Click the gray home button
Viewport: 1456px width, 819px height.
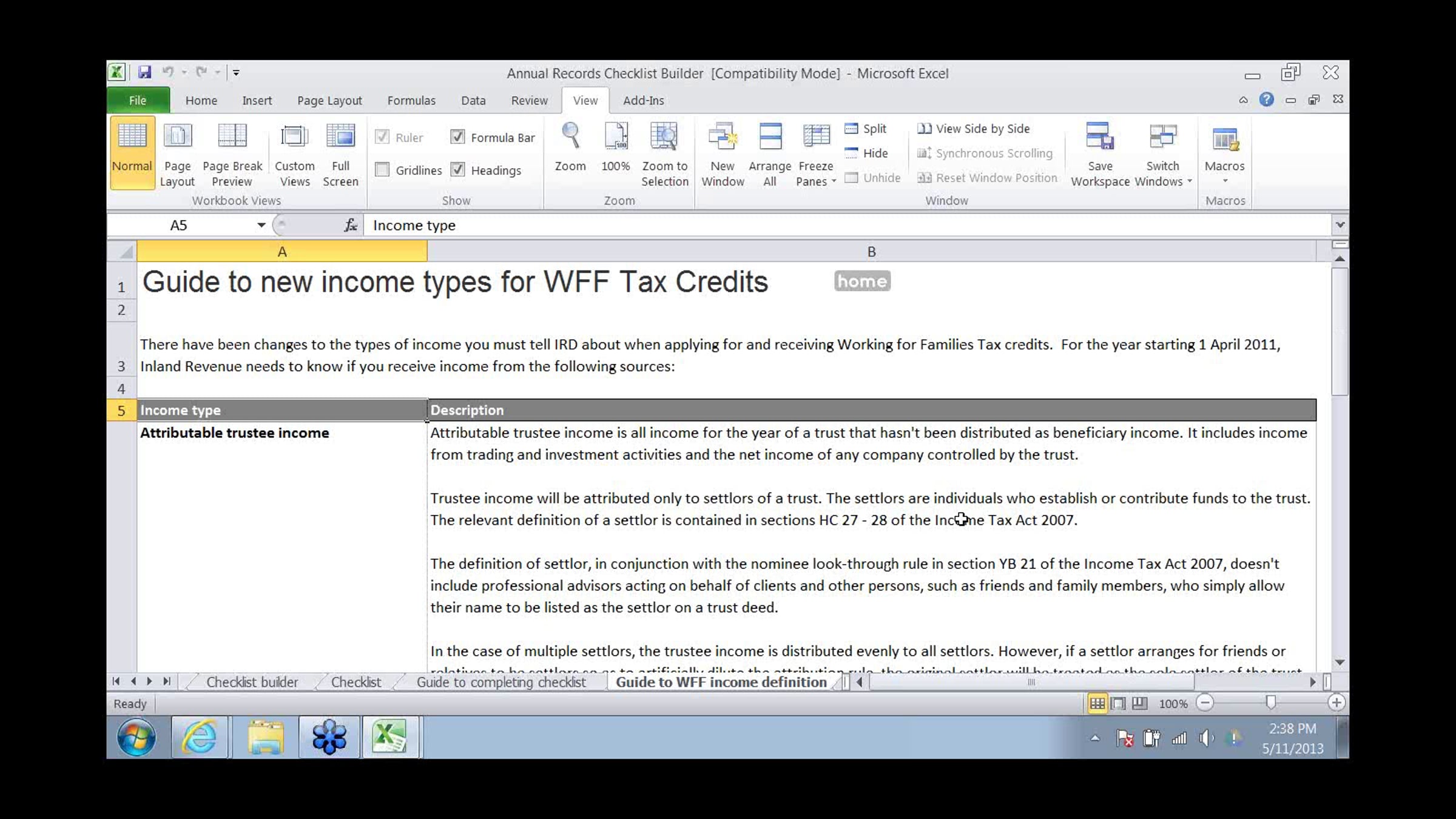coord(862,281)
